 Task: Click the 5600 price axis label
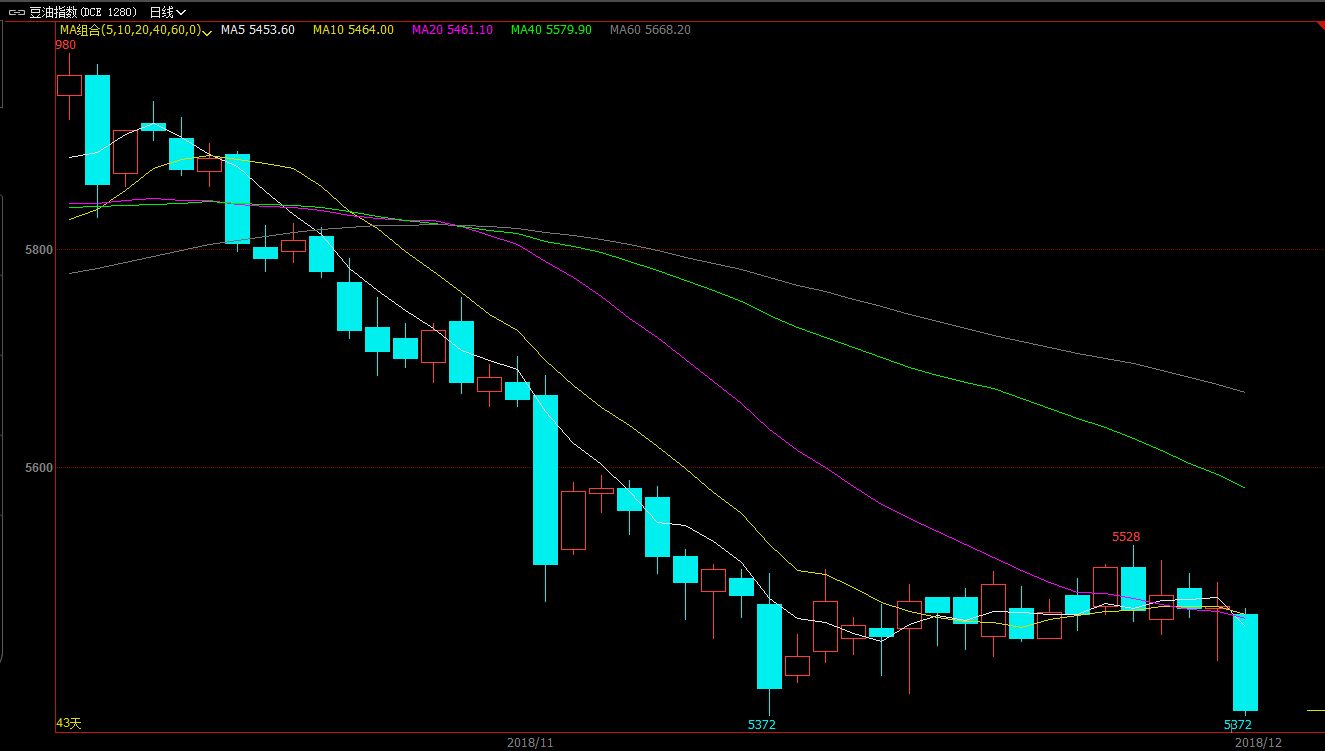39,467
